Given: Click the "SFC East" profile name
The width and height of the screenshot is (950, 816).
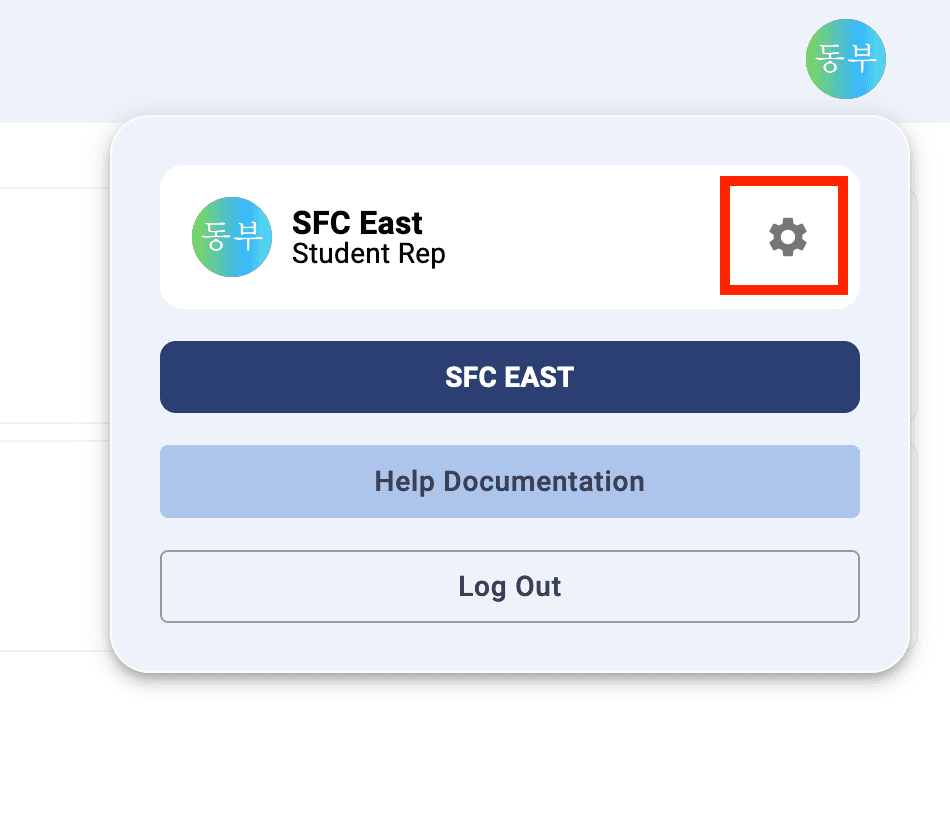Looking at the screenshot, I should coord(357,222).
